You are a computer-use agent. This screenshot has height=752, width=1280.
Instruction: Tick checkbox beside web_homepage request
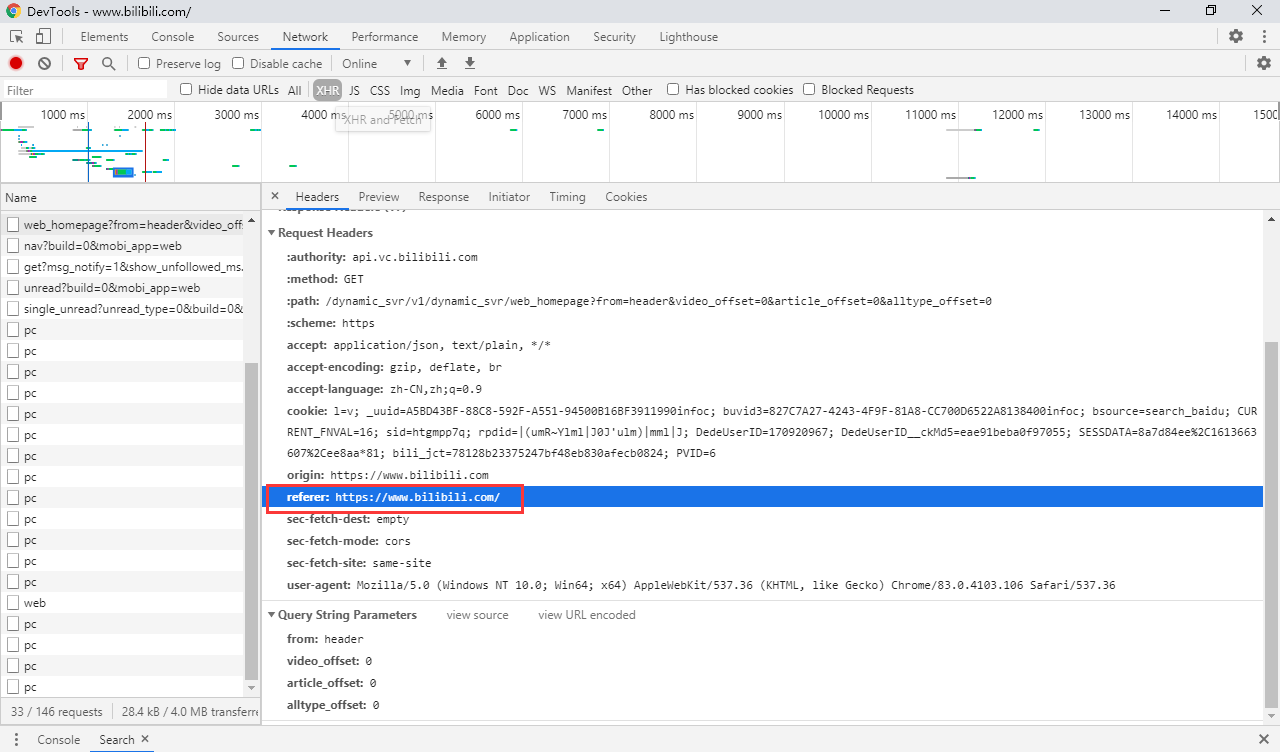13,225
